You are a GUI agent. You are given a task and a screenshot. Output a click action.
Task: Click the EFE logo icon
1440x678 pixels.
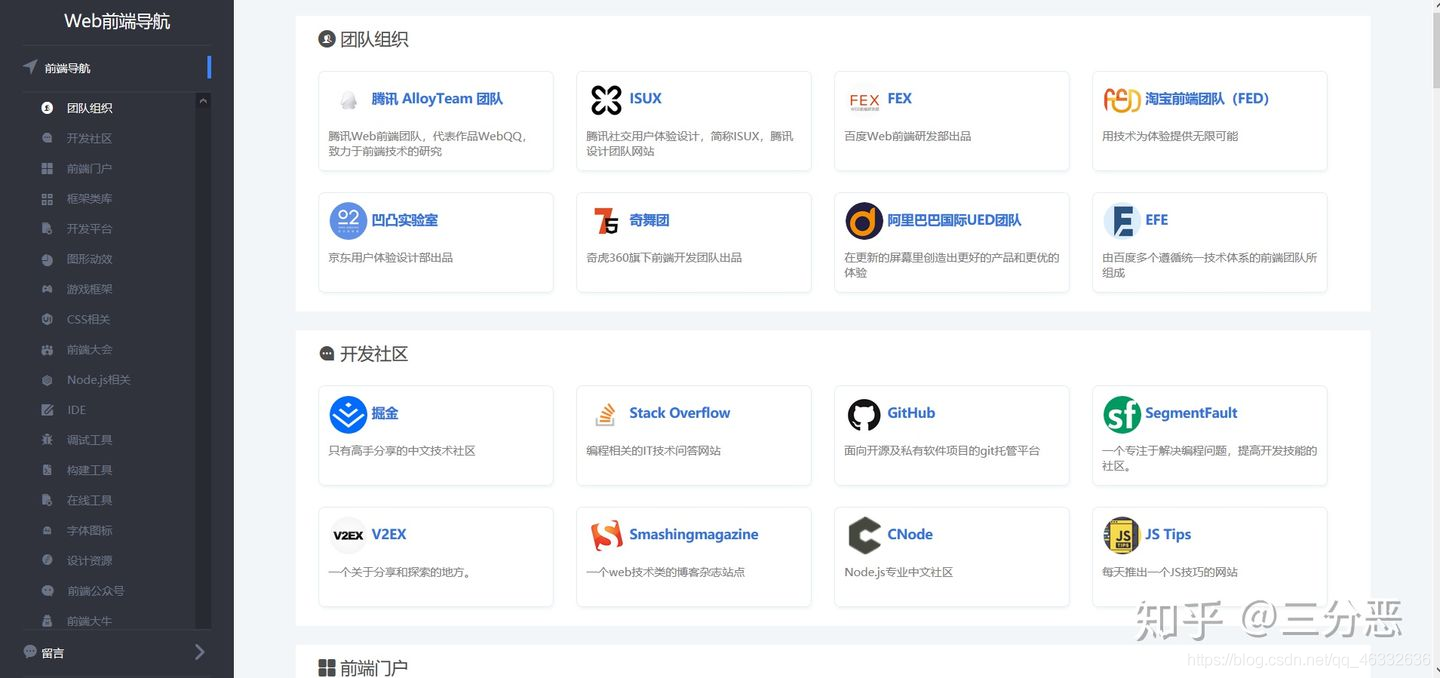click(x=1122, y=221)
